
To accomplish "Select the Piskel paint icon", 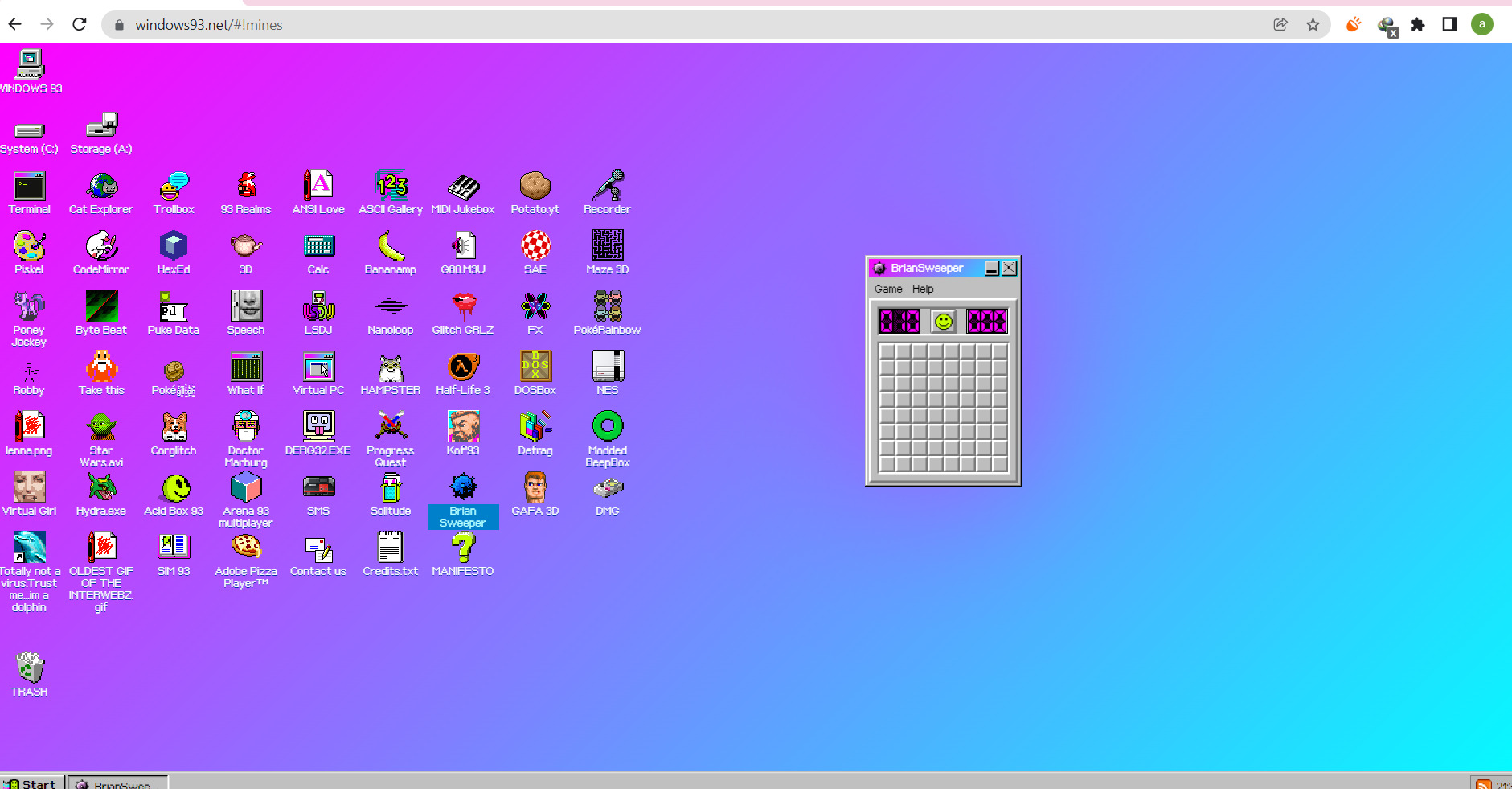I will pos(30,247).
